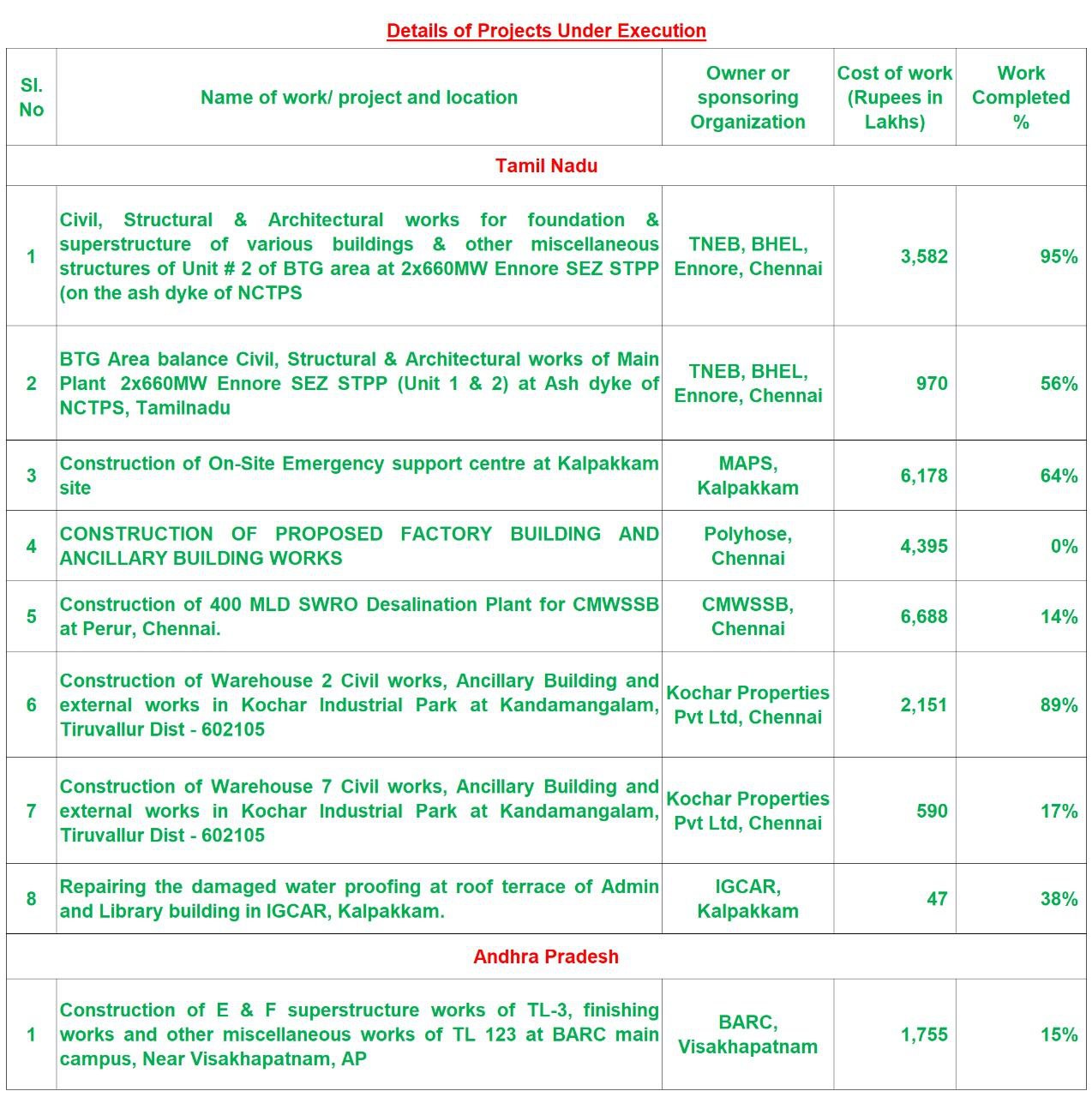Image resolution: width=1092 pixels, height=1097 pixels.
Task: Select the '89%' work completed value
Action: pos(1059,704)
